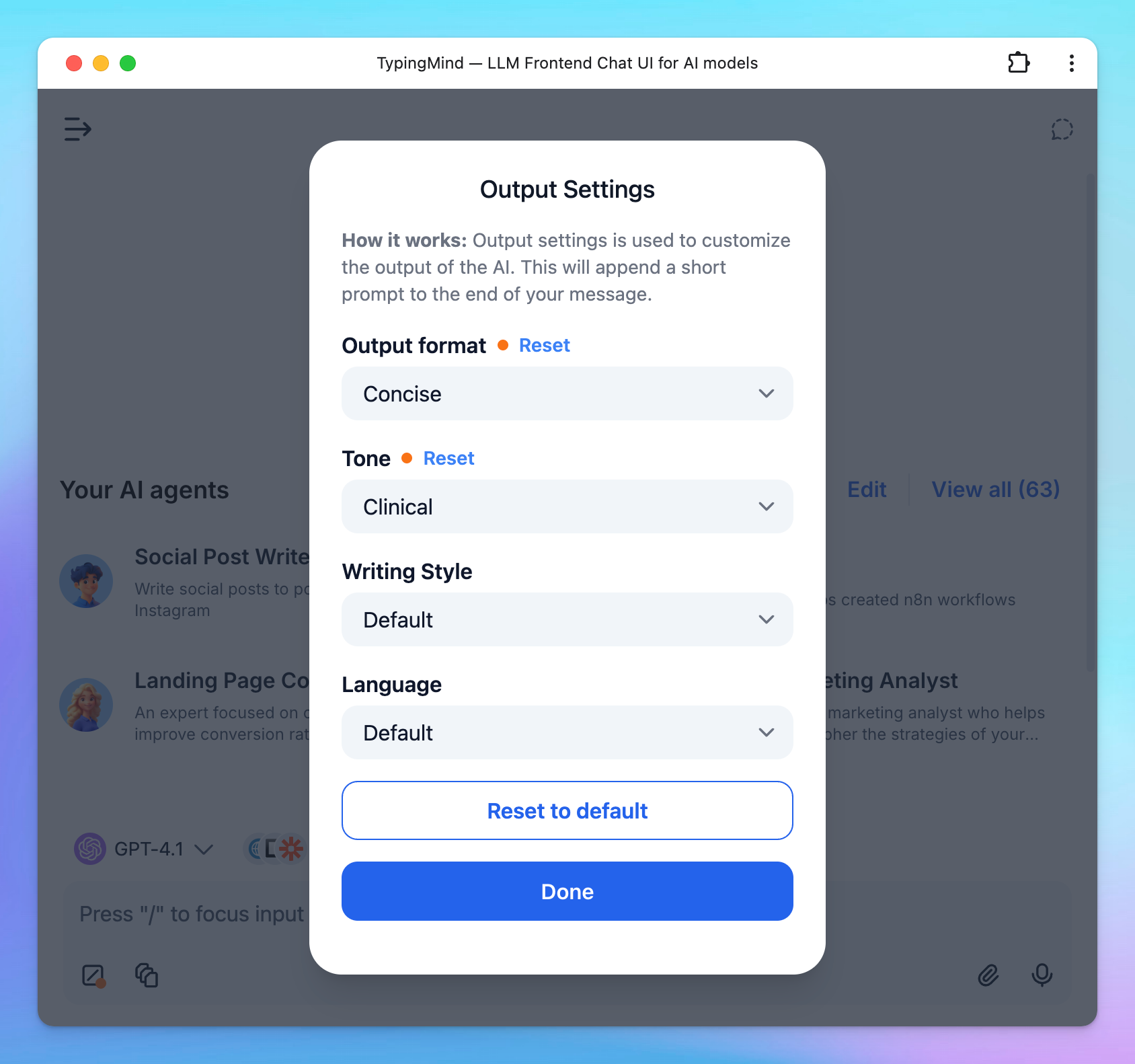Screen dimensions: 1135x1064
Task: Click View all (63) agents link
Action: tap(995, 490)
